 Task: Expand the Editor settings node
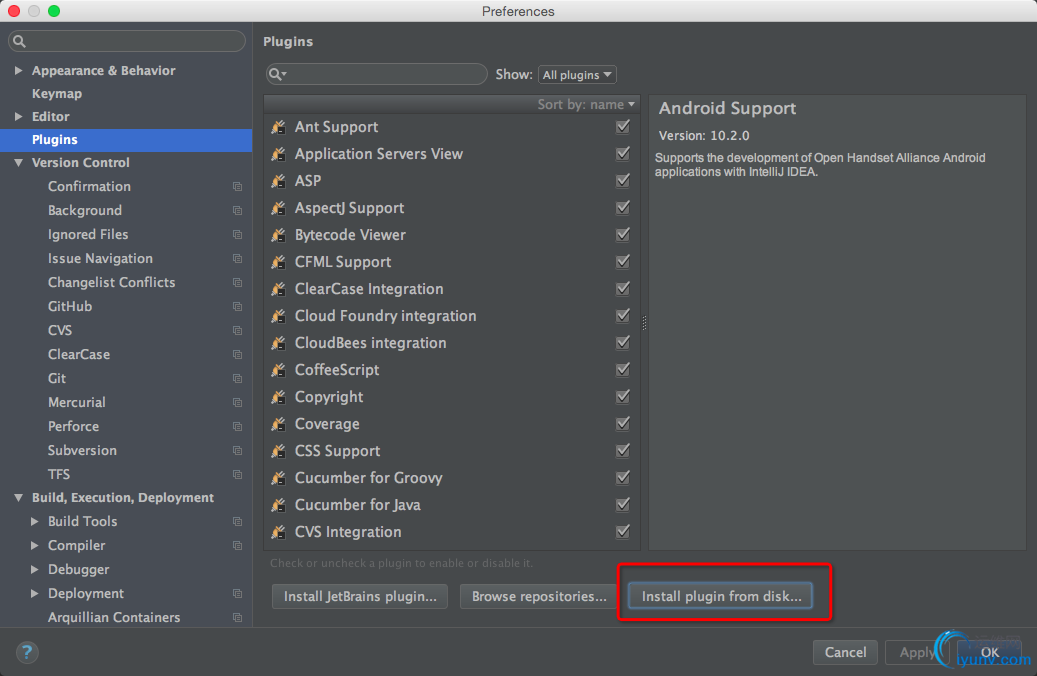(19, 116)
